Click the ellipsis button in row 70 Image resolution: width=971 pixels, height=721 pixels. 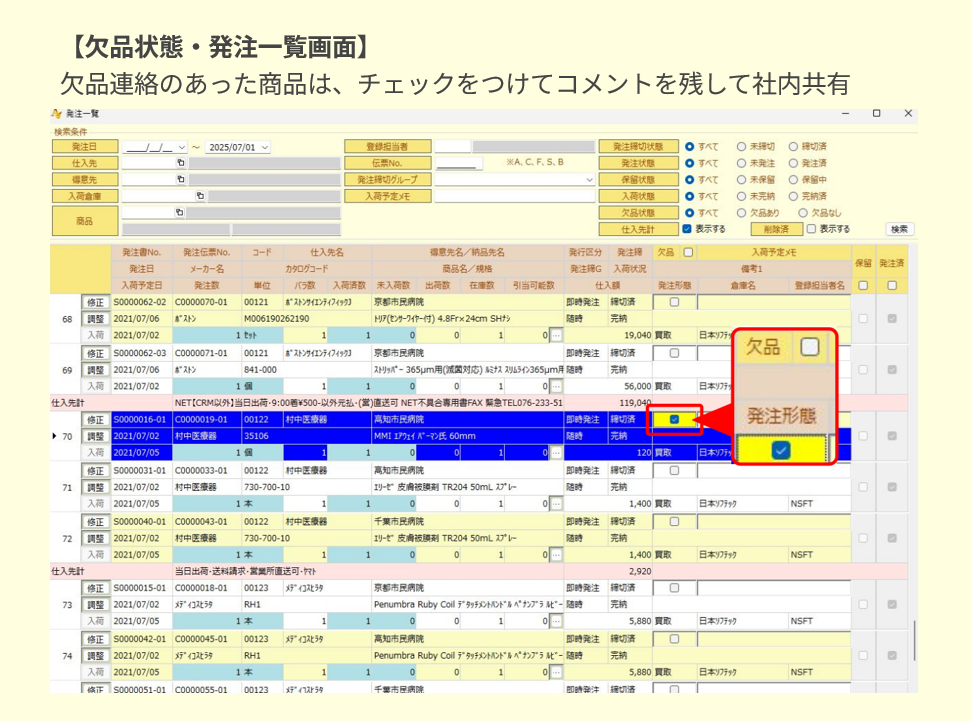click(x=556, y=453)
